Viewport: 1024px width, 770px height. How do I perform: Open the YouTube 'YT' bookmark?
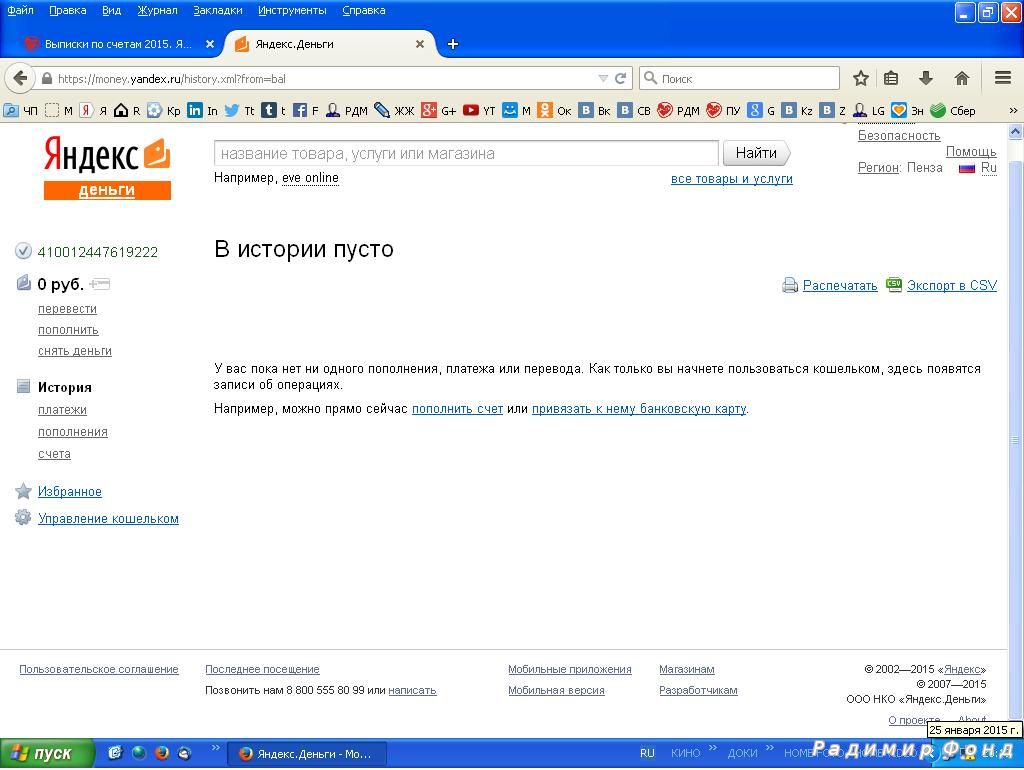pos(479,110)
